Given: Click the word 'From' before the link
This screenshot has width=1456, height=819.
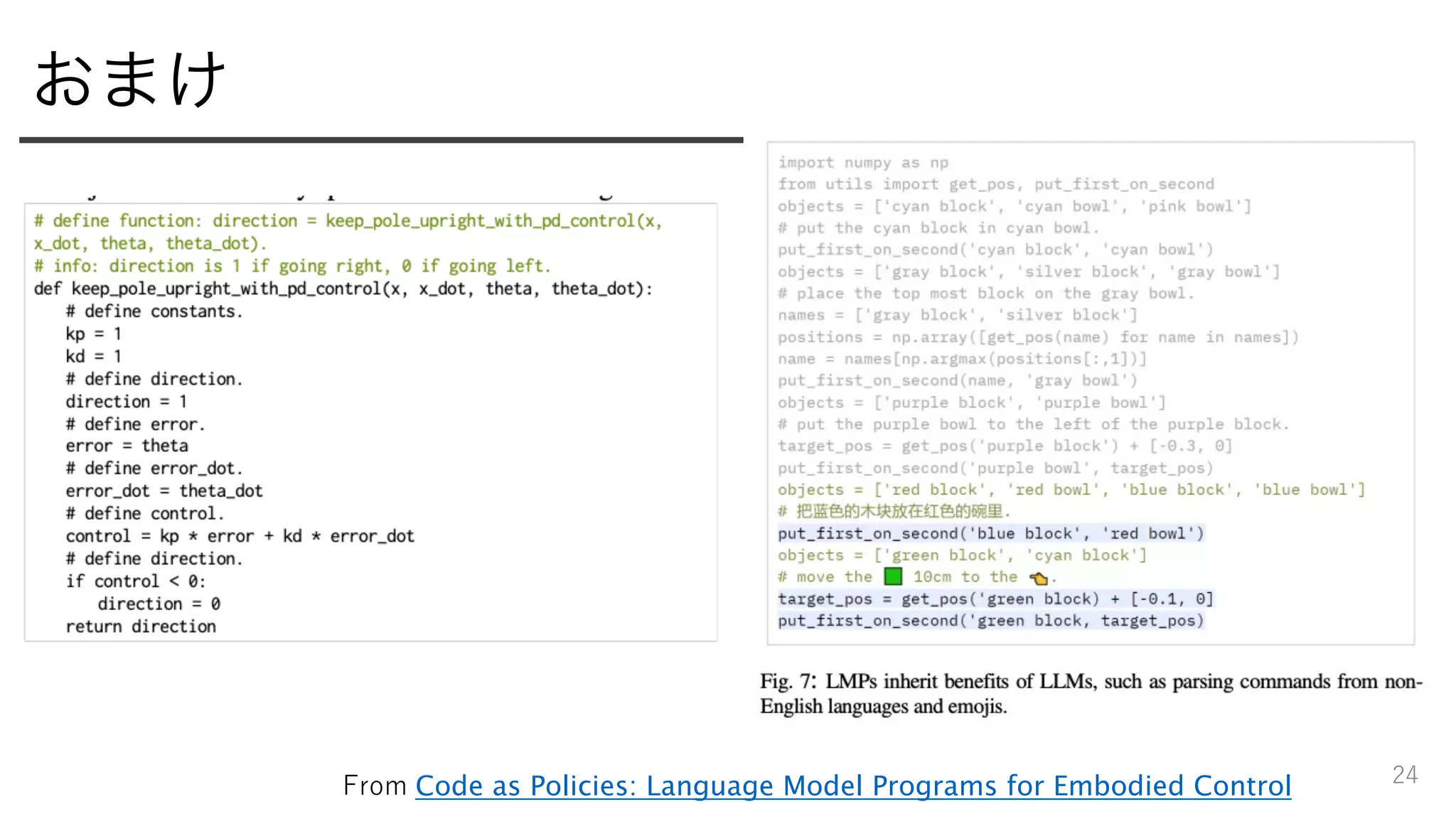Looking at the screenshot, I should click(374, 786).
